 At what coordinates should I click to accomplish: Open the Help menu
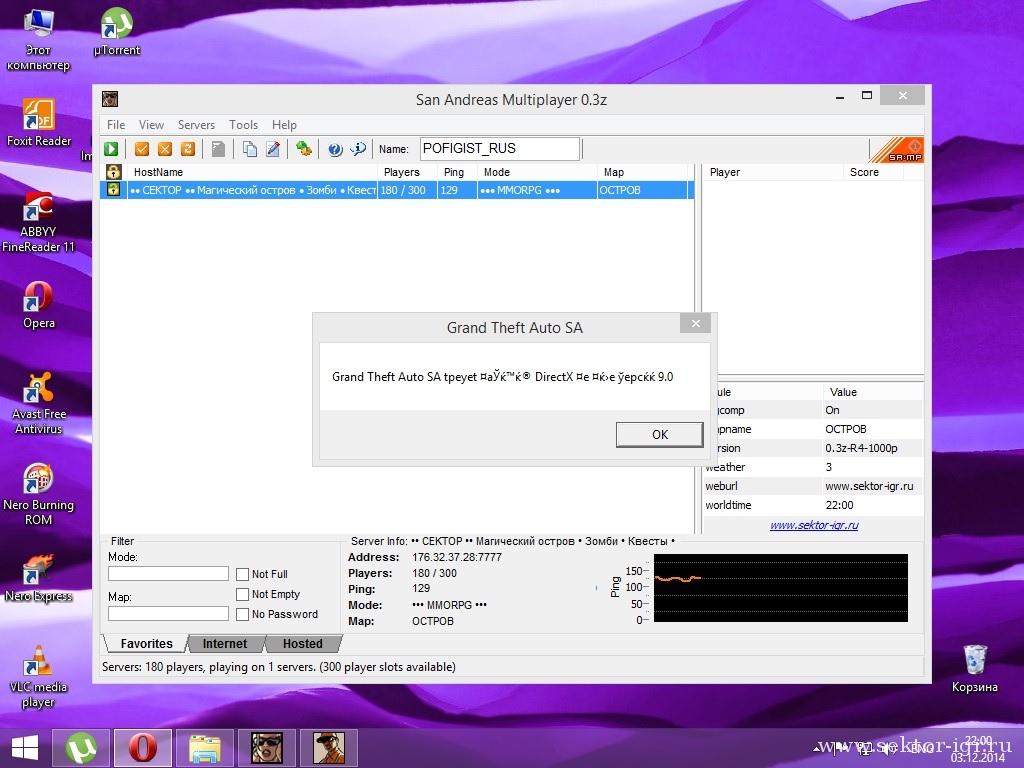284,125
